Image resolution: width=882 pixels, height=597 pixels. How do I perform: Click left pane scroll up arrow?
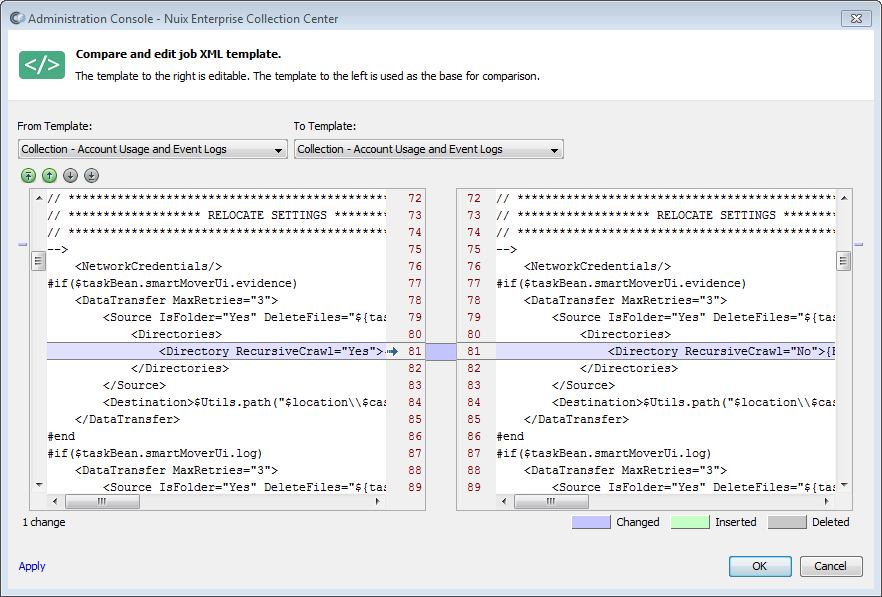click(x=38, y=198)
